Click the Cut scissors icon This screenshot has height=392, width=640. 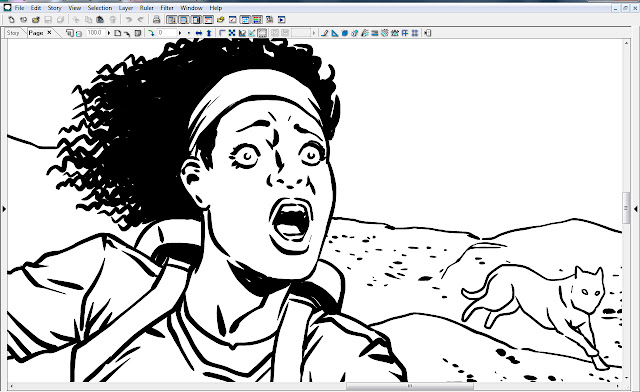(x=76, y=20)
